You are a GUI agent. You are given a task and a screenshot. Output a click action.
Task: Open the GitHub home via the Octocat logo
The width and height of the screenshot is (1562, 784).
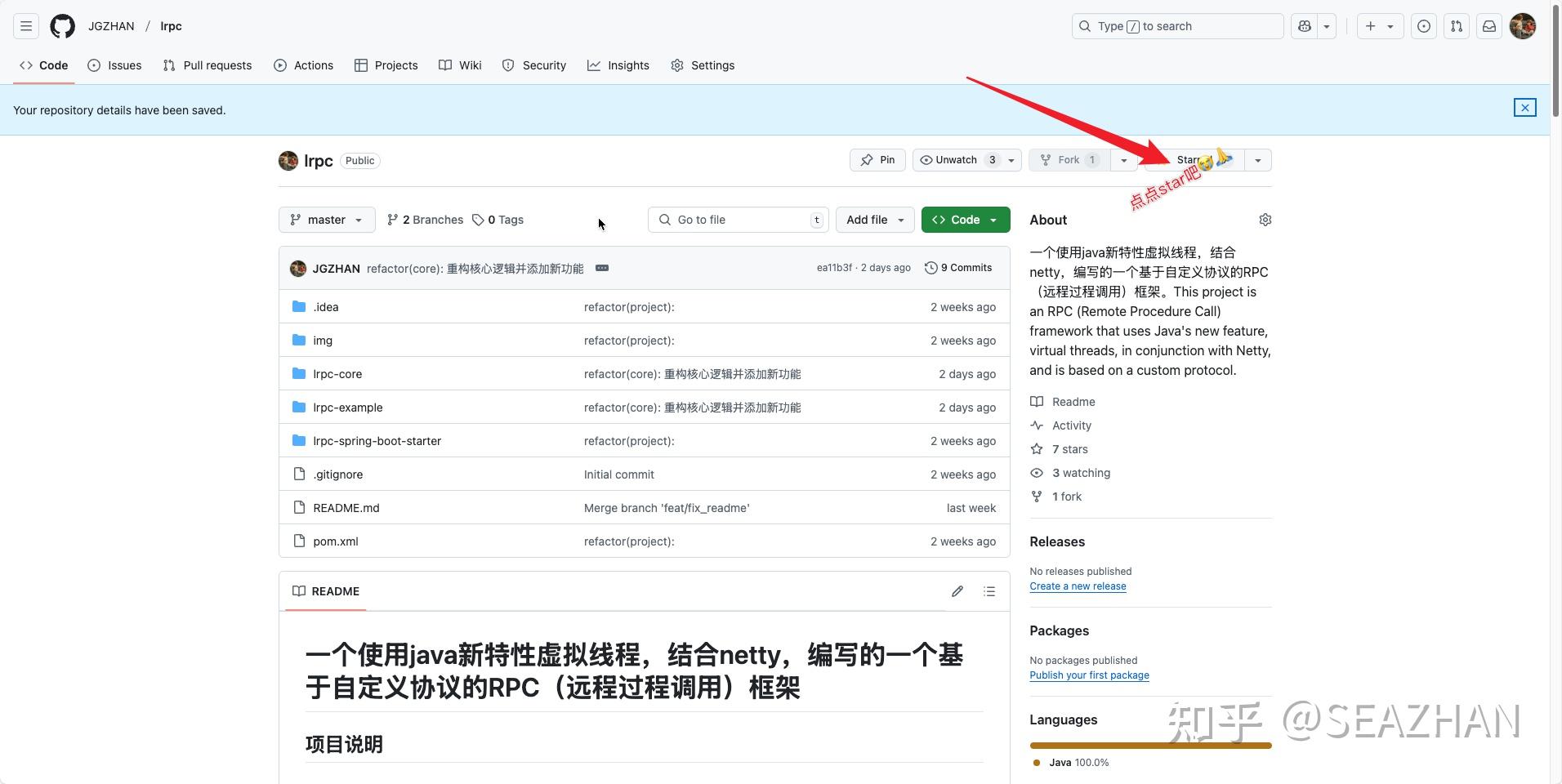coord(62,25)
